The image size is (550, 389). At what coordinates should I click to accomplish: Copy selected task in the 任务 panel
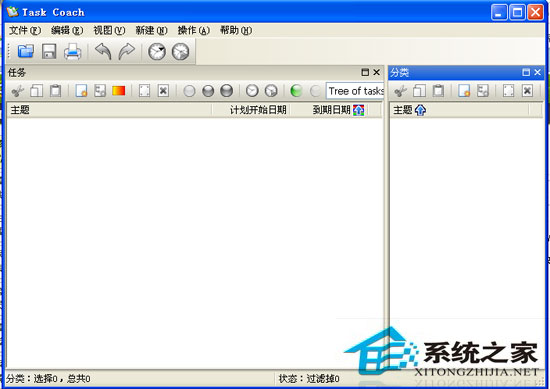tap(36, 91)
